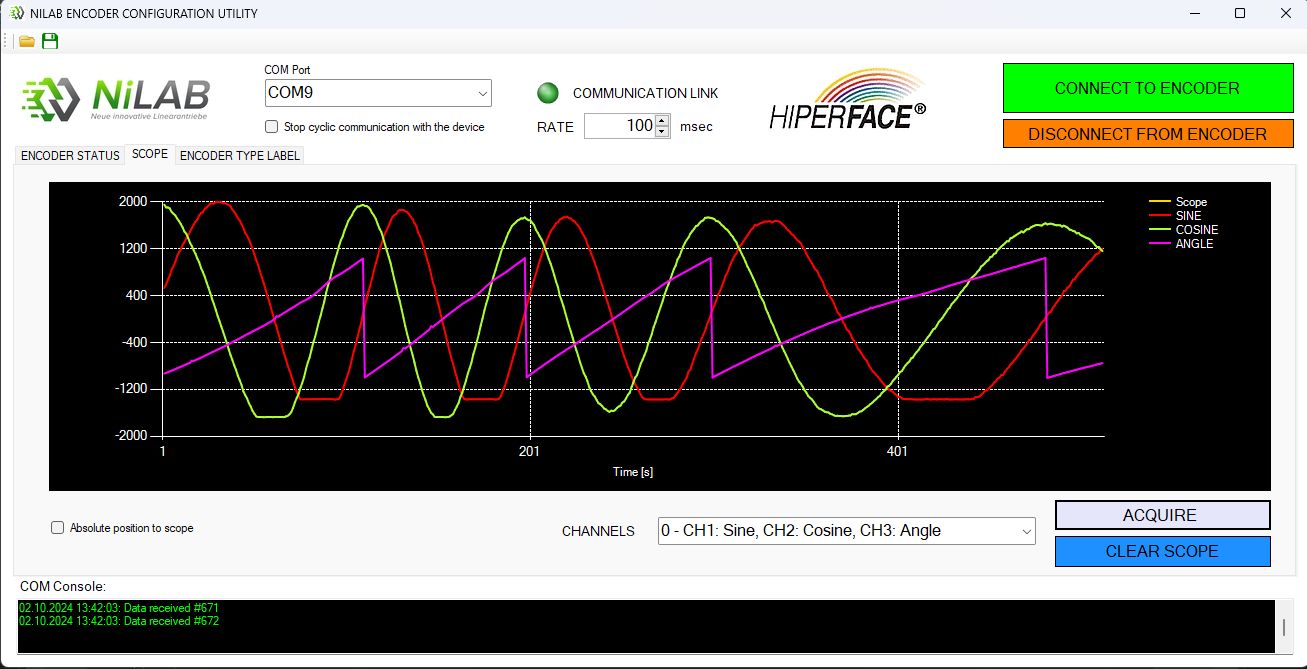Select the SCOPE tab
This screenshot has width=1307, height=669.
click(149, 154)
